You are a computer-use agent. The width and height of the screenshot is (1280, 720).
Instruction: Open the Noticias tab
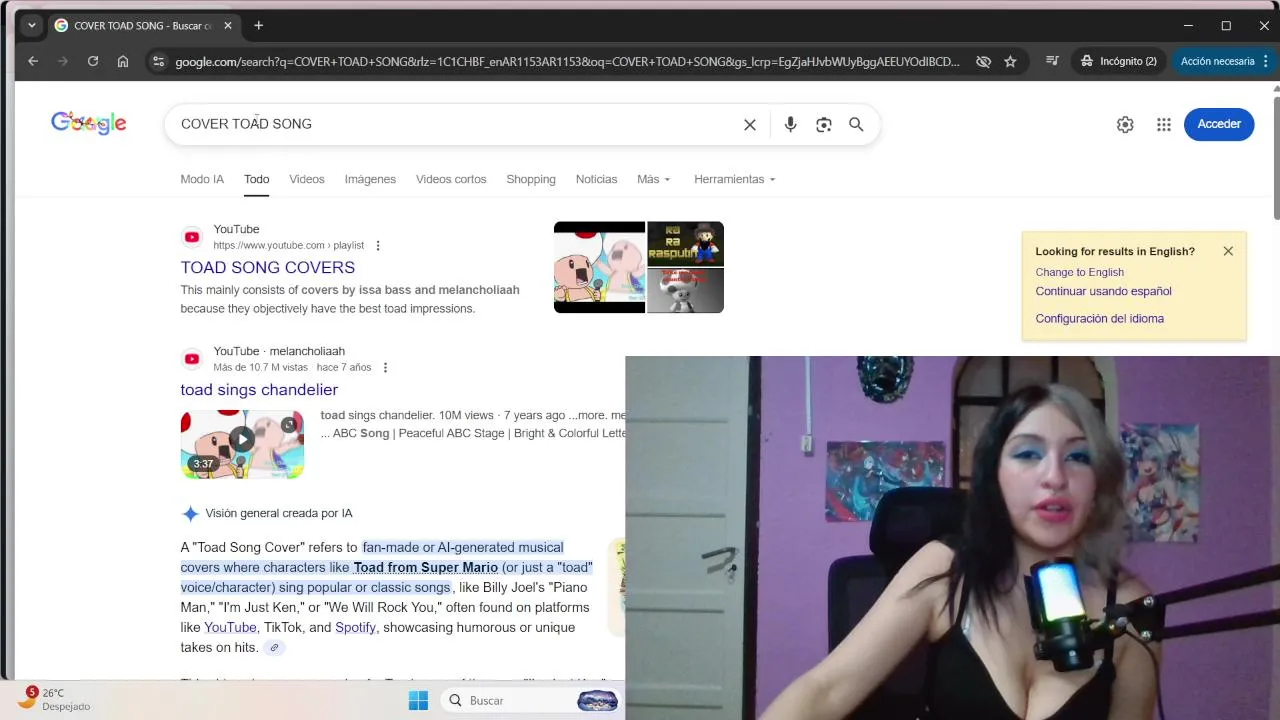[x=597, y=179]
